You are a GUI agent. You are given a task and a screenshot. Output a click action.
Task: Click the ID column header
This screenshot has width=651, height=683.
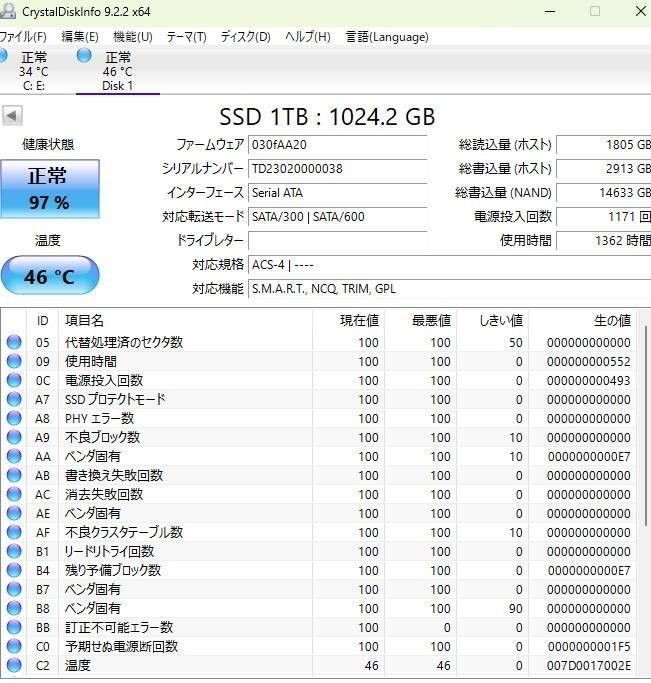pos(43,321)
